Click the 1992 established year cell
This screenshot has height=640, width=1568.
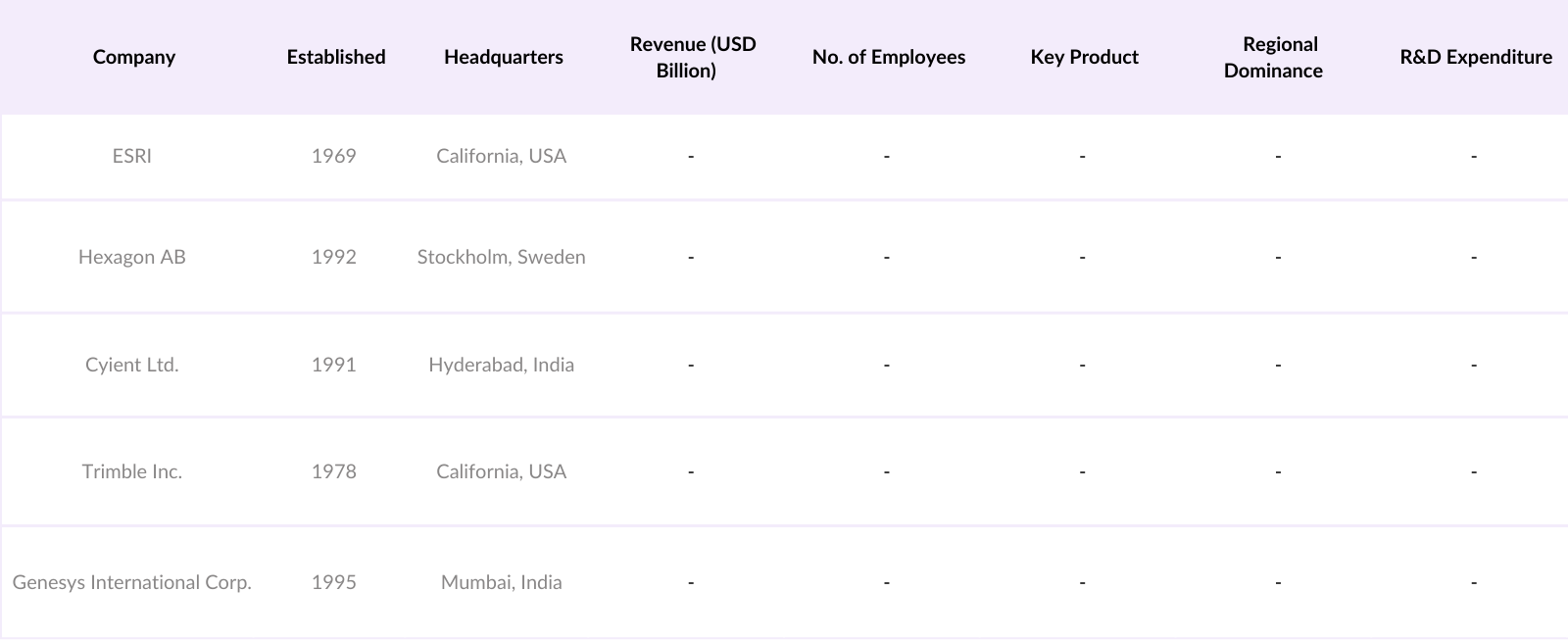coord(333,257)
